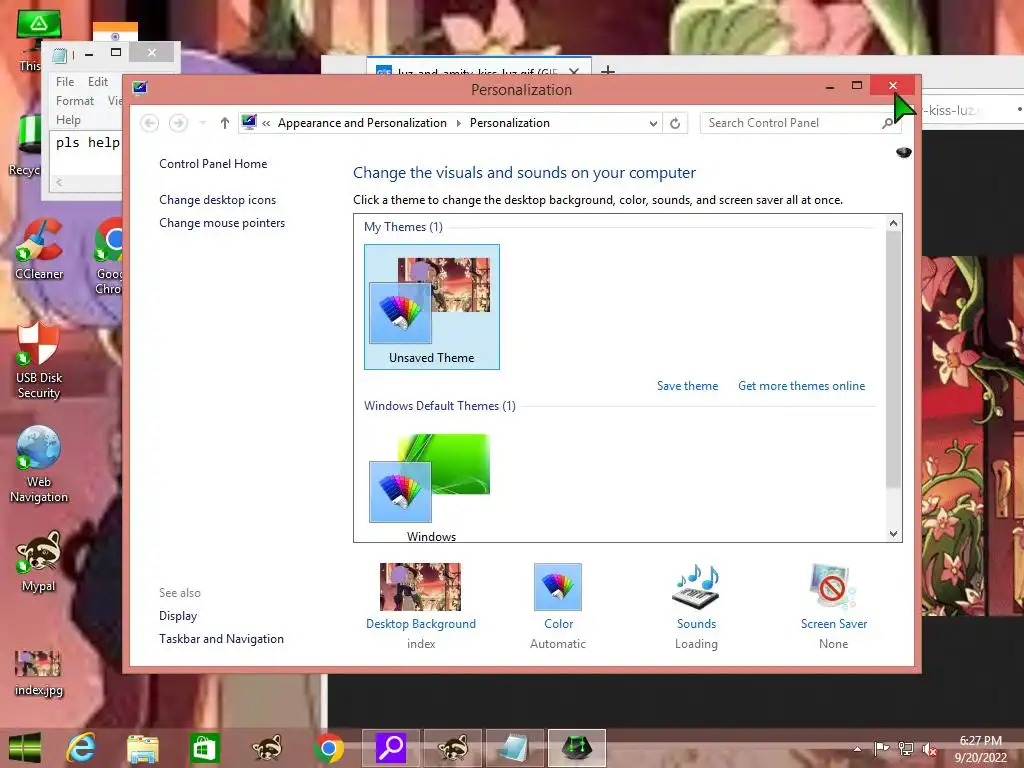Image resolution: width=1024 pixels, height=768 pixels.
Task: Open Notepad's Help menu
Action: [x=68, y=120]
